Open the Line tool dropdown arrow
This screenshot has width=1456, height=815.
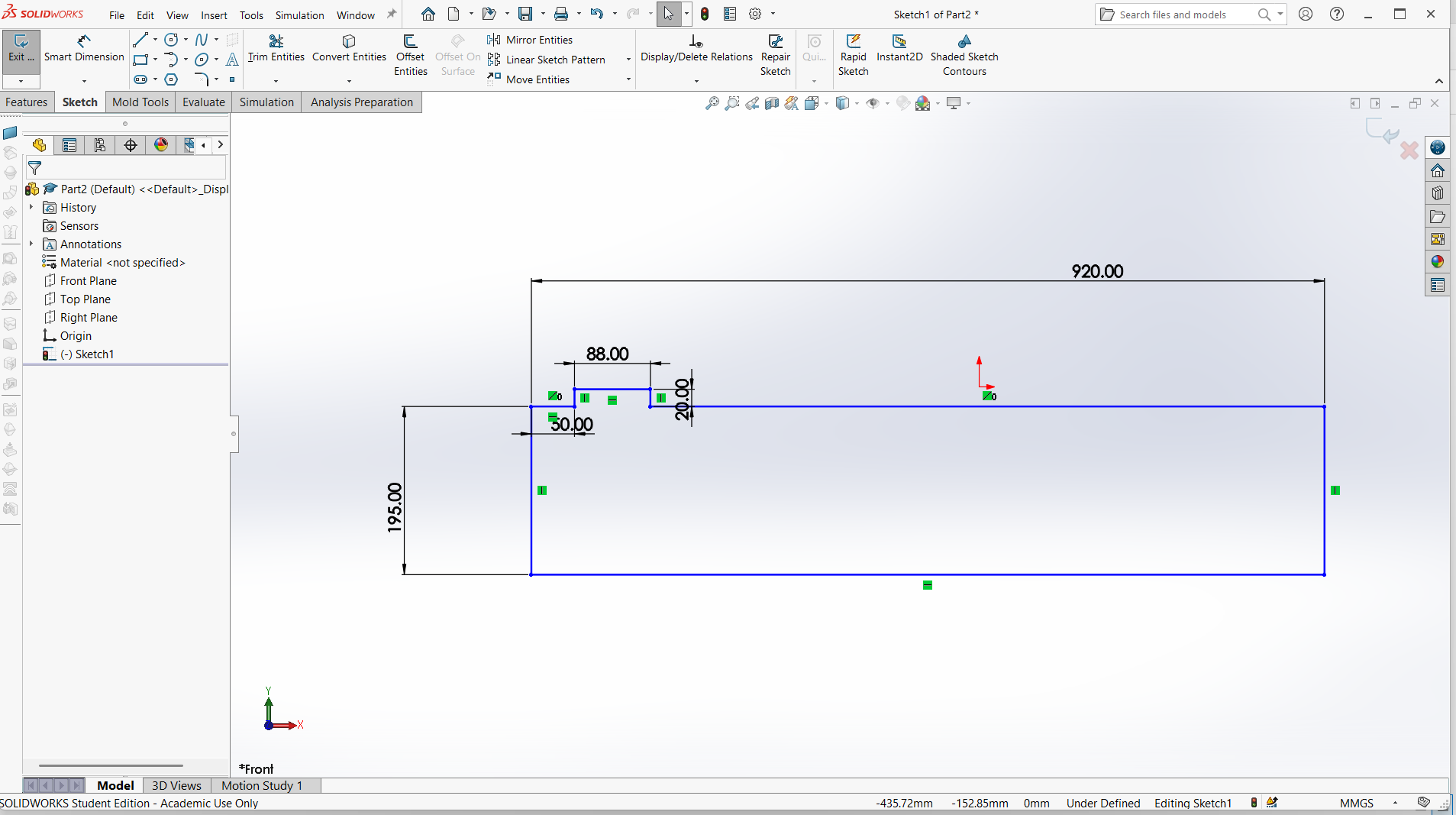click(155, 40)
